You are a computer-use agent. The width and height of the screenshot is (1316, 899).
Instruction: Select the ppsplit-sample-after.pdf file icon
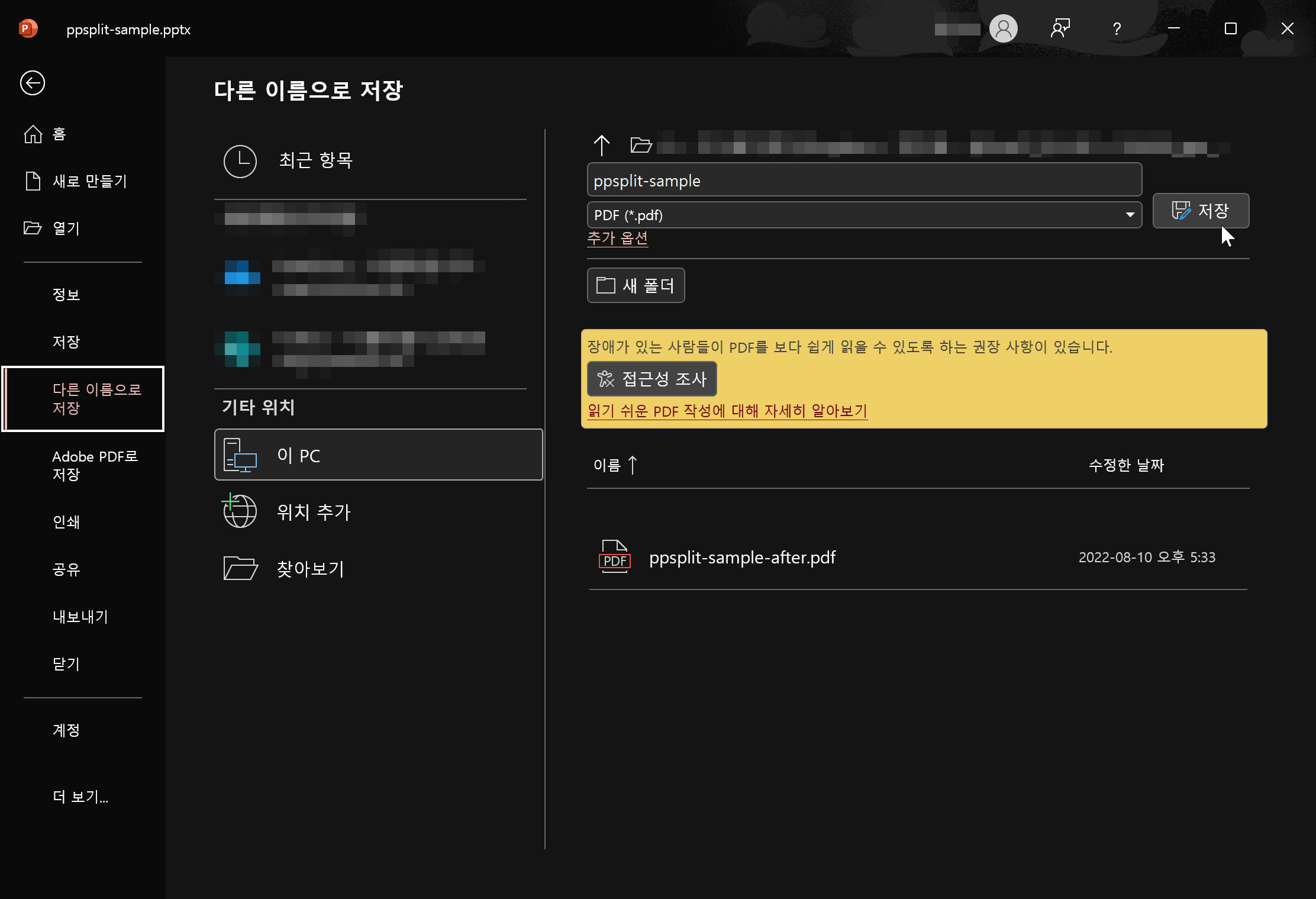[x=615, y=557]
